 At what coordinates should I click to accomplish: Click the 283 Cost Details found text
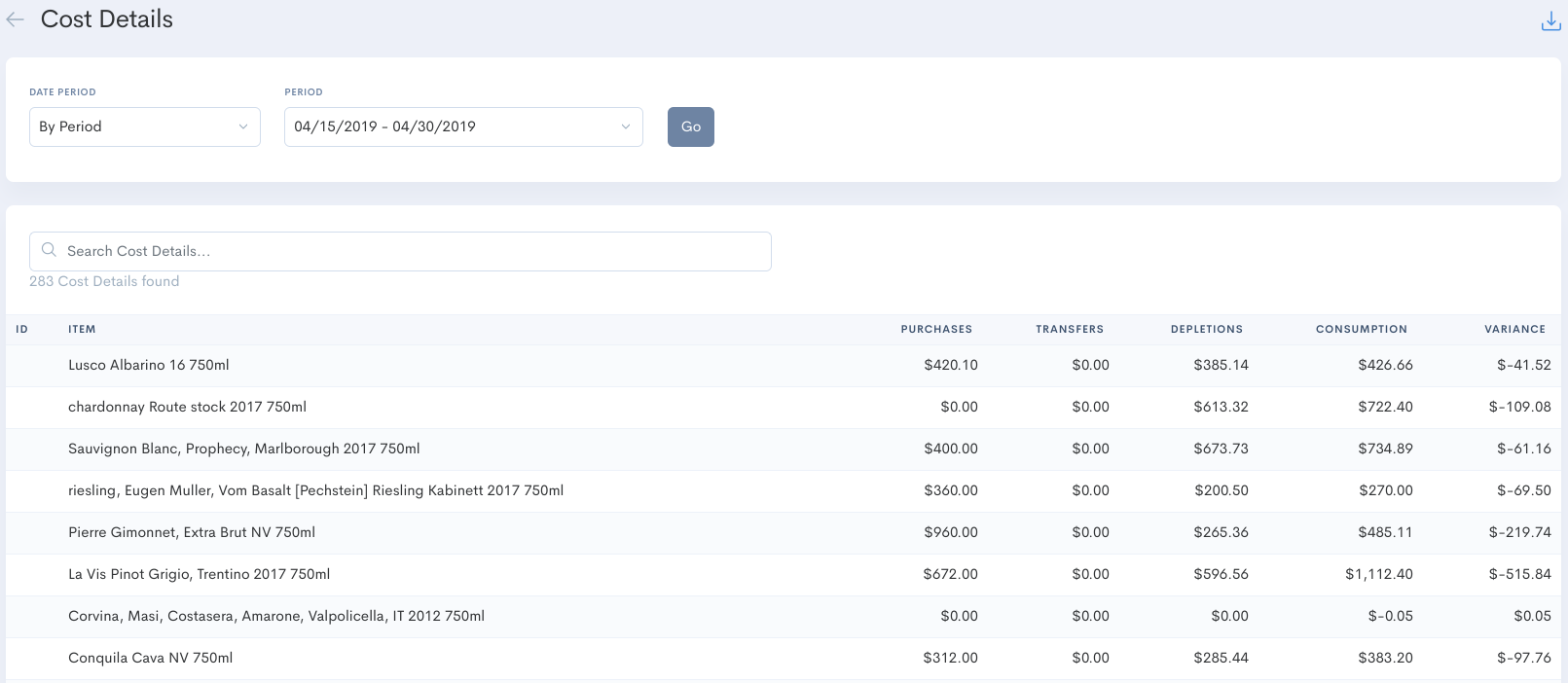point(104,281)
